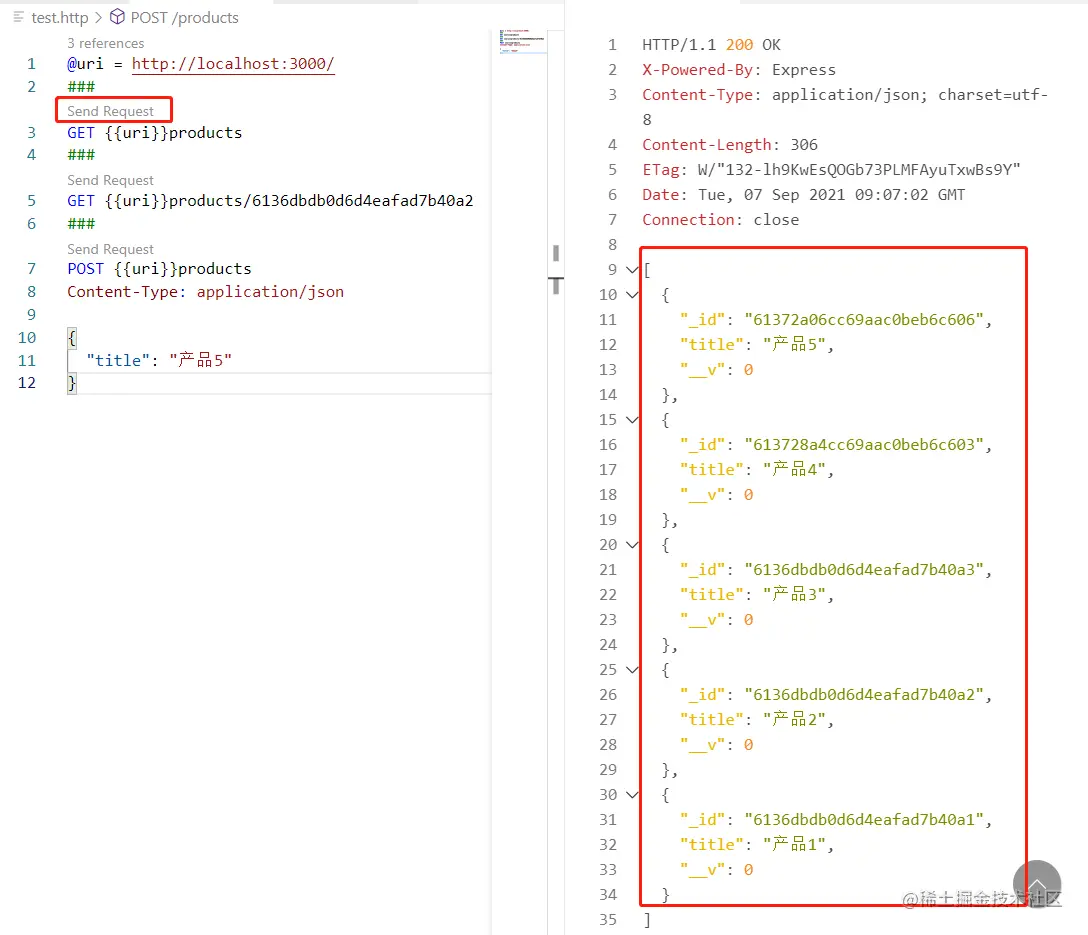Select POST /products breadcrumb item
Screen dimensions: 1088x935
(x=185, y=17)
